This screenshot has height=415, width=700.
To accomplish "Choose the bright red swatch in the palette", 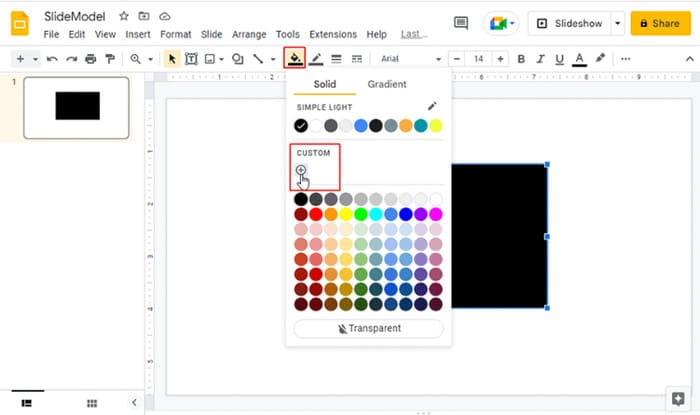I will tap(316, 214).
